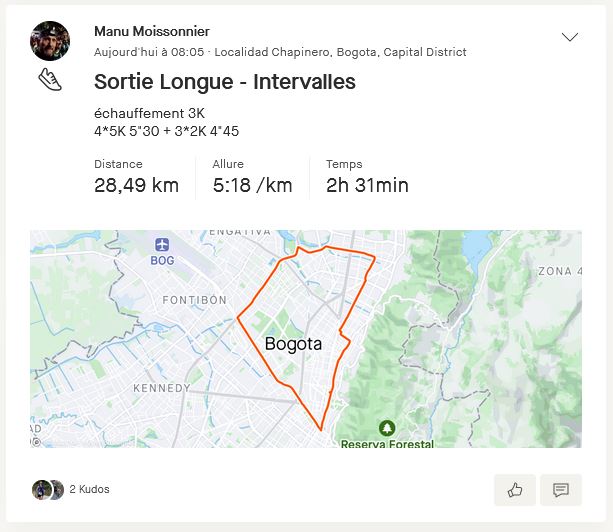Image resolution: width=613 pixels, height=532 pixels.
Task: Expand the activity options chevron
Action: (x=570, y=38)
